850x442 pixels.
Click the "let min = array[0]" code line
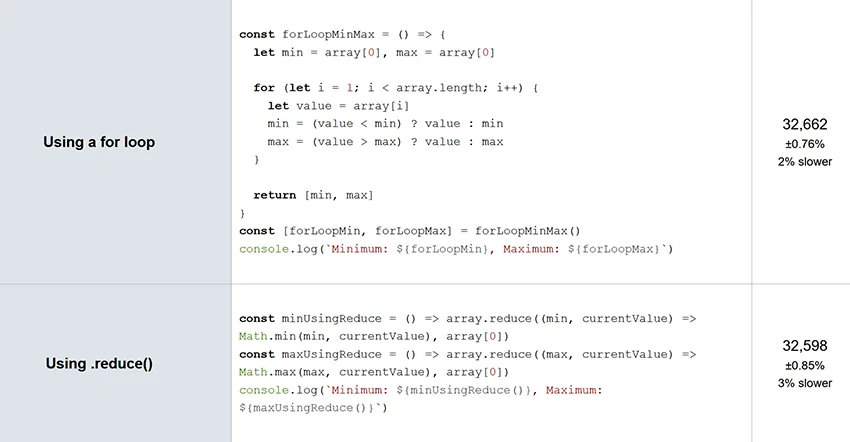375,52
